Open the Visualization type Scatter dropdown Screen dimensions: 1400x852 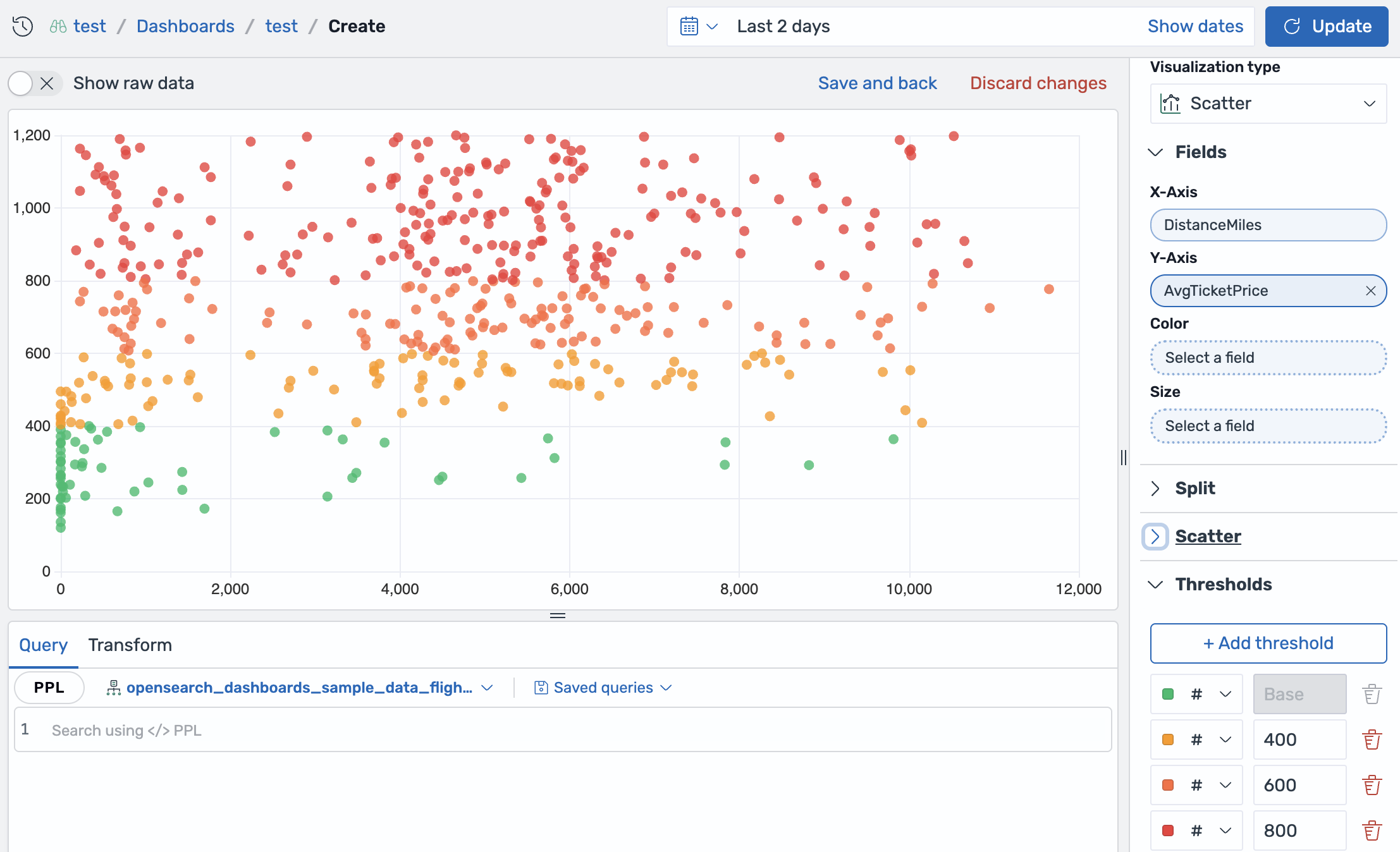point(1268,104)
